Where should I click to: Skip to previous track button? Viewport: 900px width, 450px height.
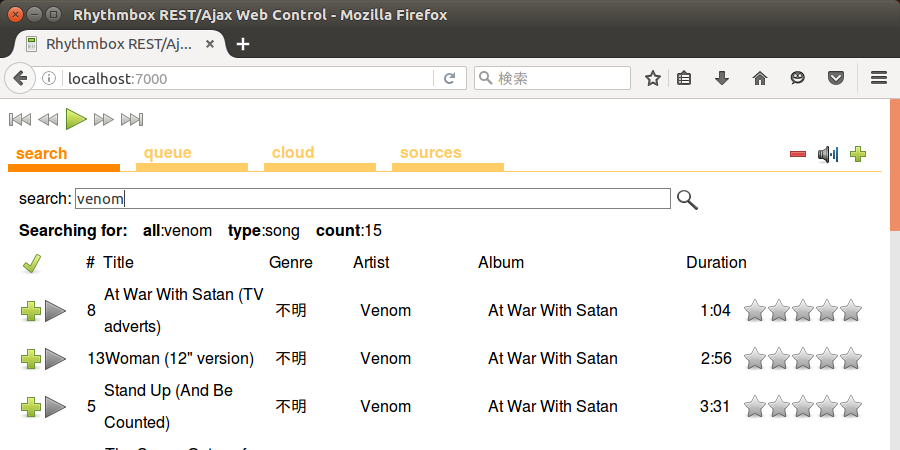20,119
